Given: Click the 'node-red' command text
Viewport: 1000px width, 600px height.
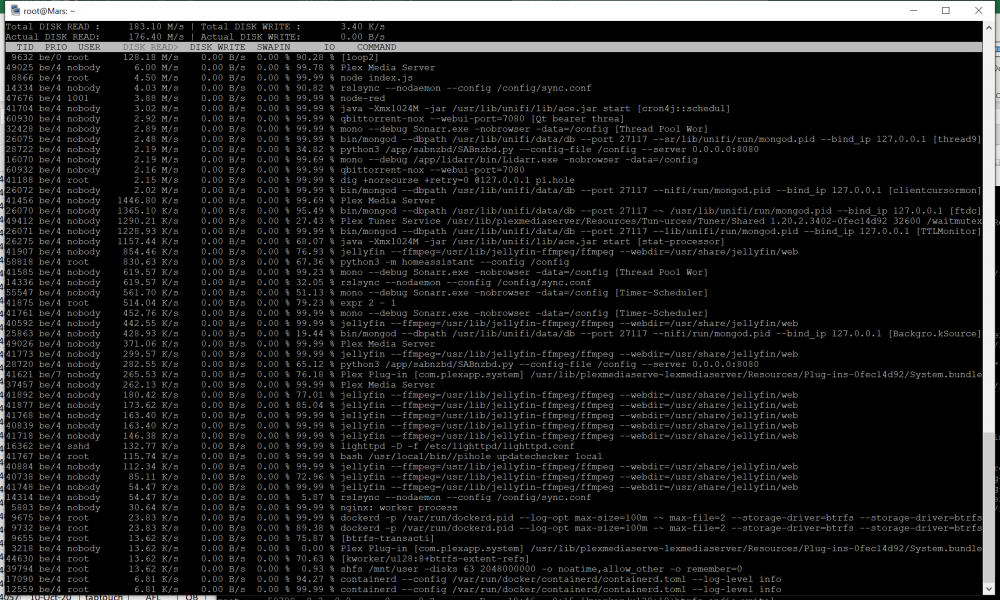Looking at the screenshot, I should [362, 98].
